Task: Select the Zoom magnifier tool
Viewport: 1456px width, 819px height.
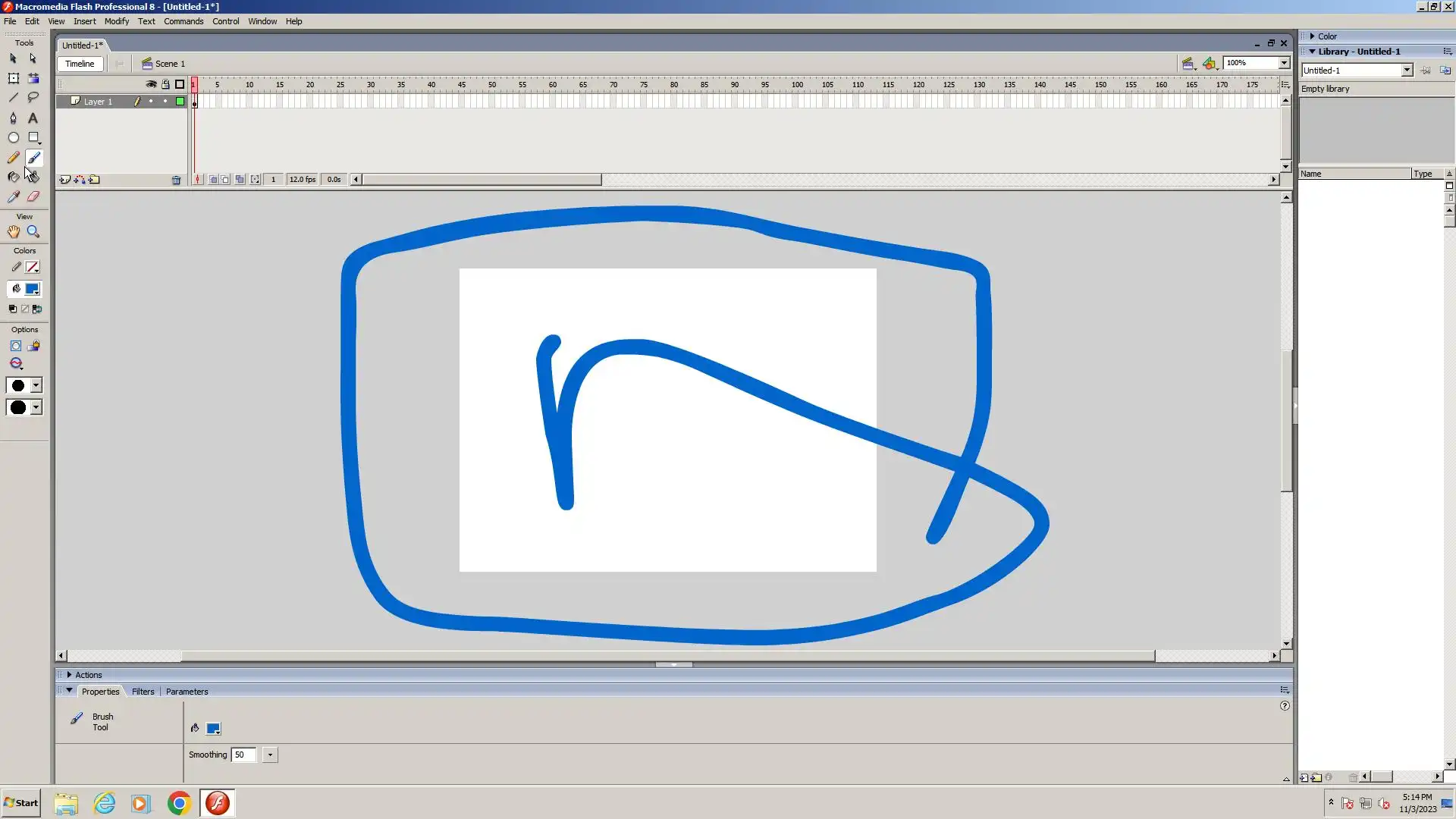Action: pyautogui.click(x=33, y=232)
